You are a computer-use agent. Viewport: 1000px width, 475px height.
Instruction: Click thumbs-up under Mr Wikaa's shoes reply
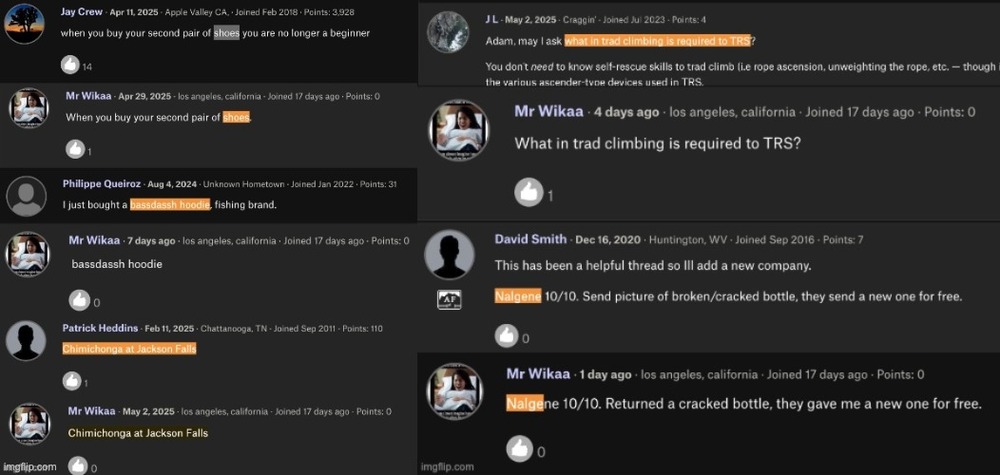(75, 149)
